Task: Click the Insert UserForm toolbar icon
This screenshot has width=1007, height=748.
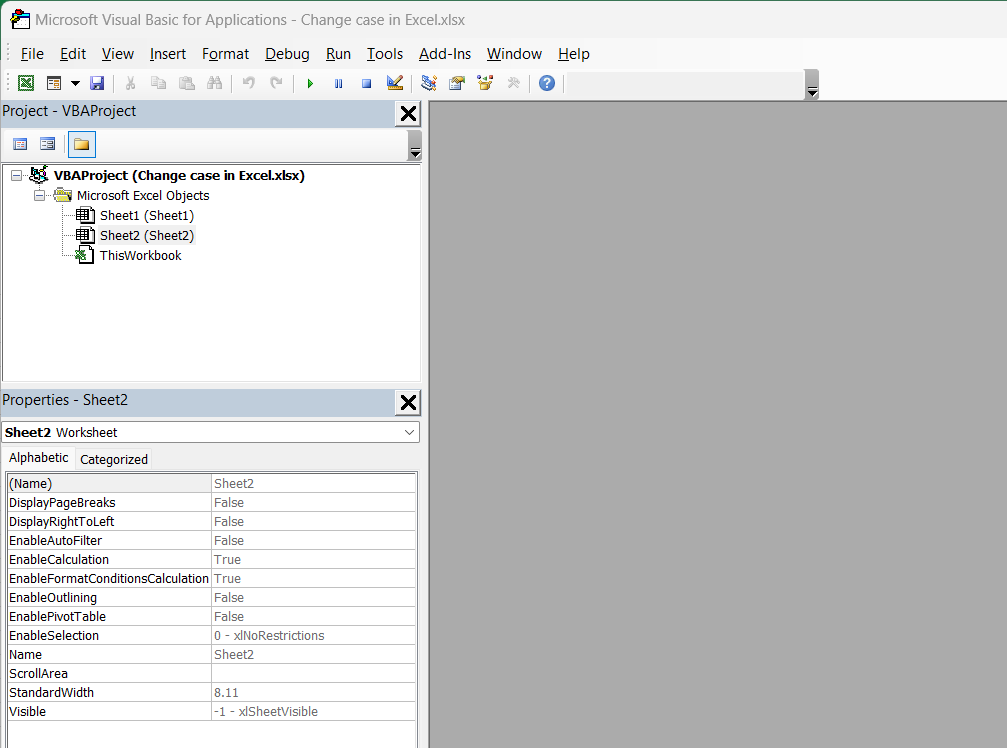Action: tap(54, 83)
